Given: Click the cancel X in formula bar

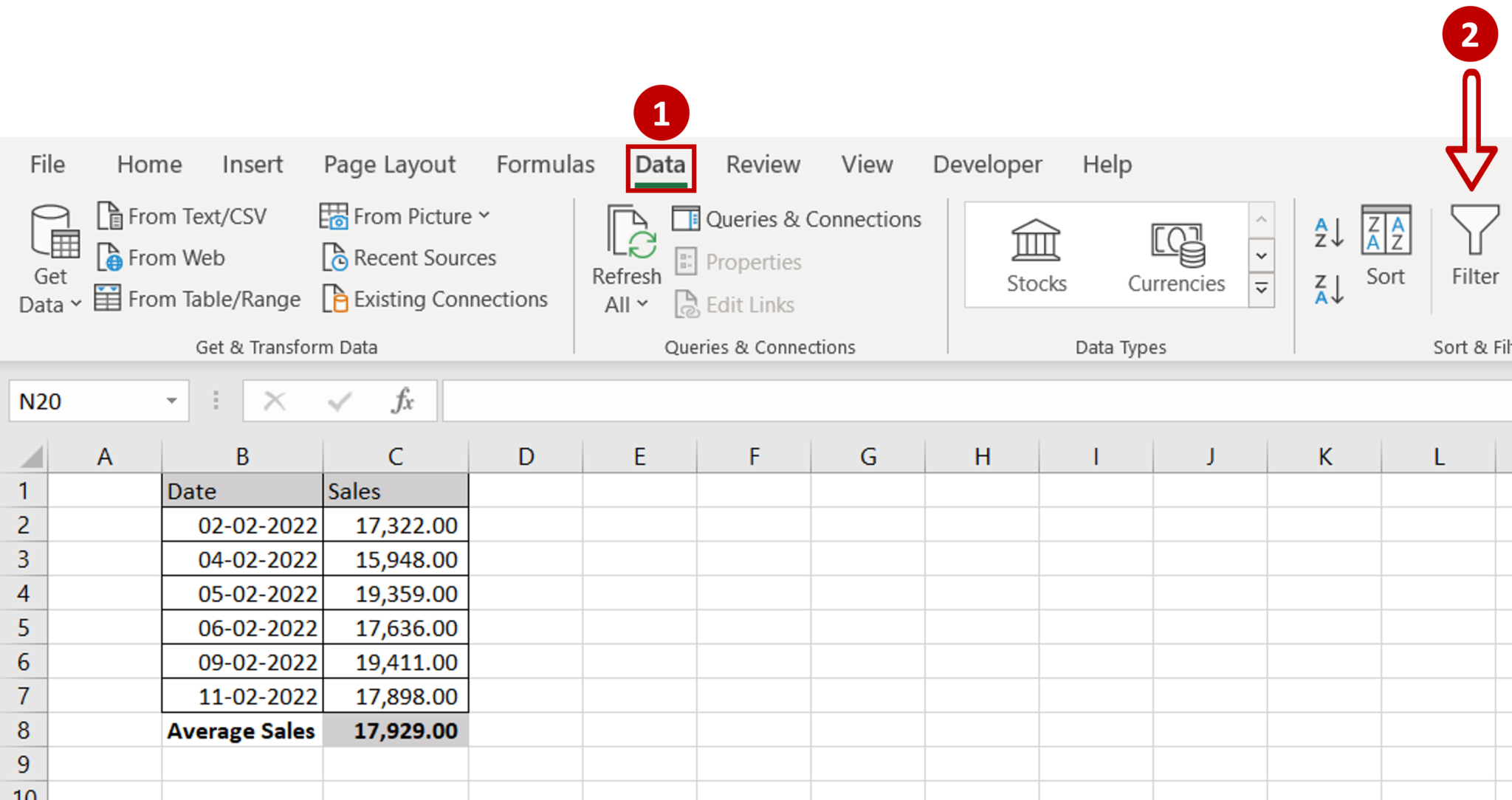Looking at the screenshot, I should point(275,401).
